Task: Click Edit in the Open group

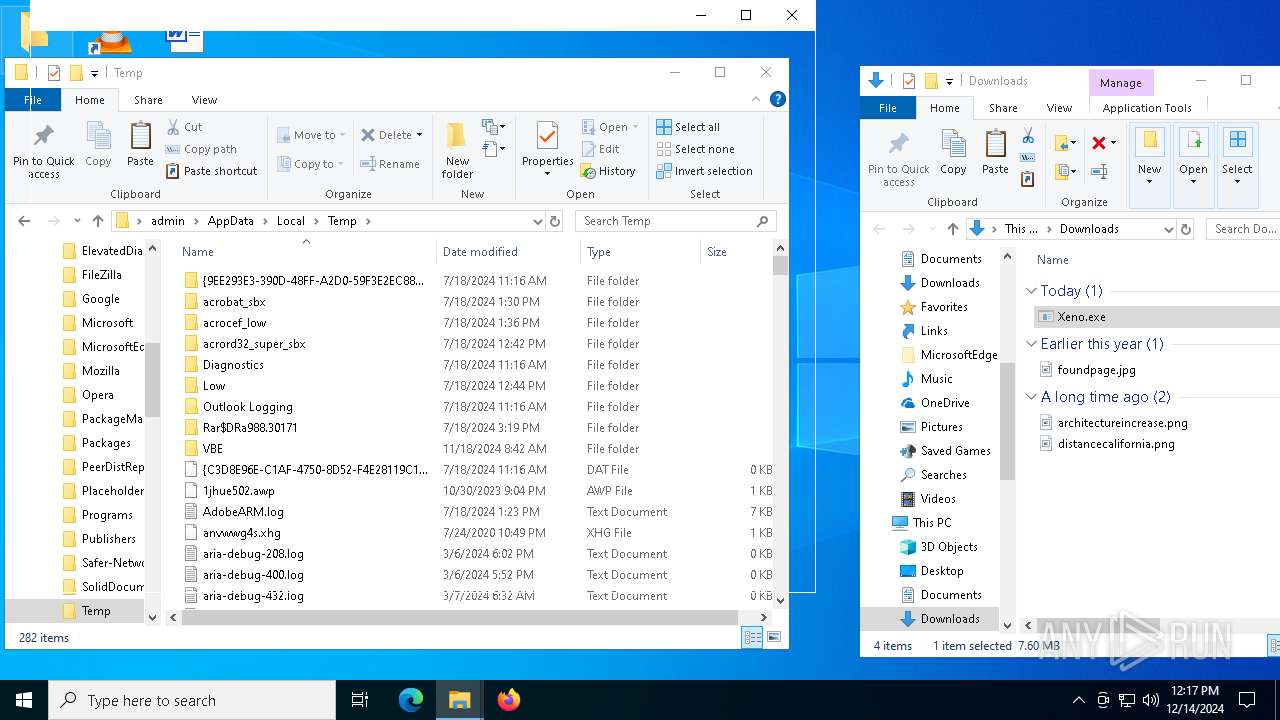Action: click(601, 149)
